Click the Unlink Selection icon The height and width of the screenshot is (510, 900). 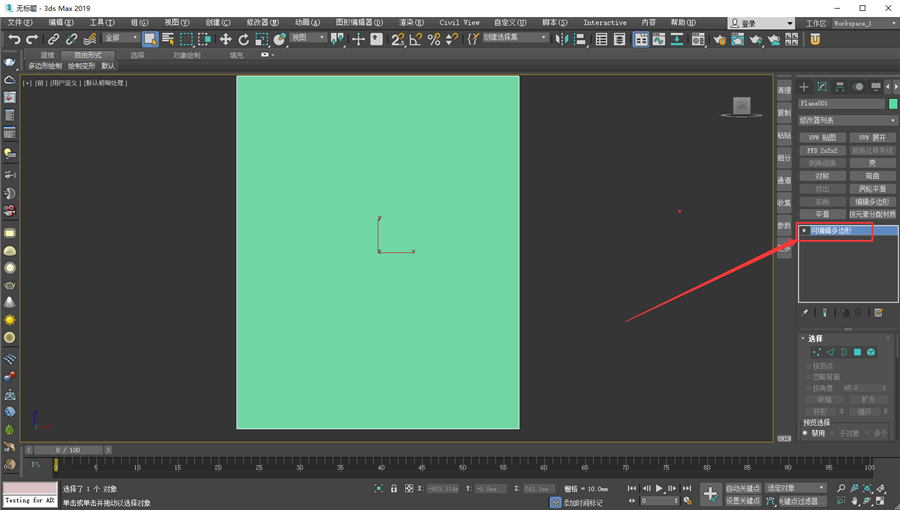[x=71, y=39]
